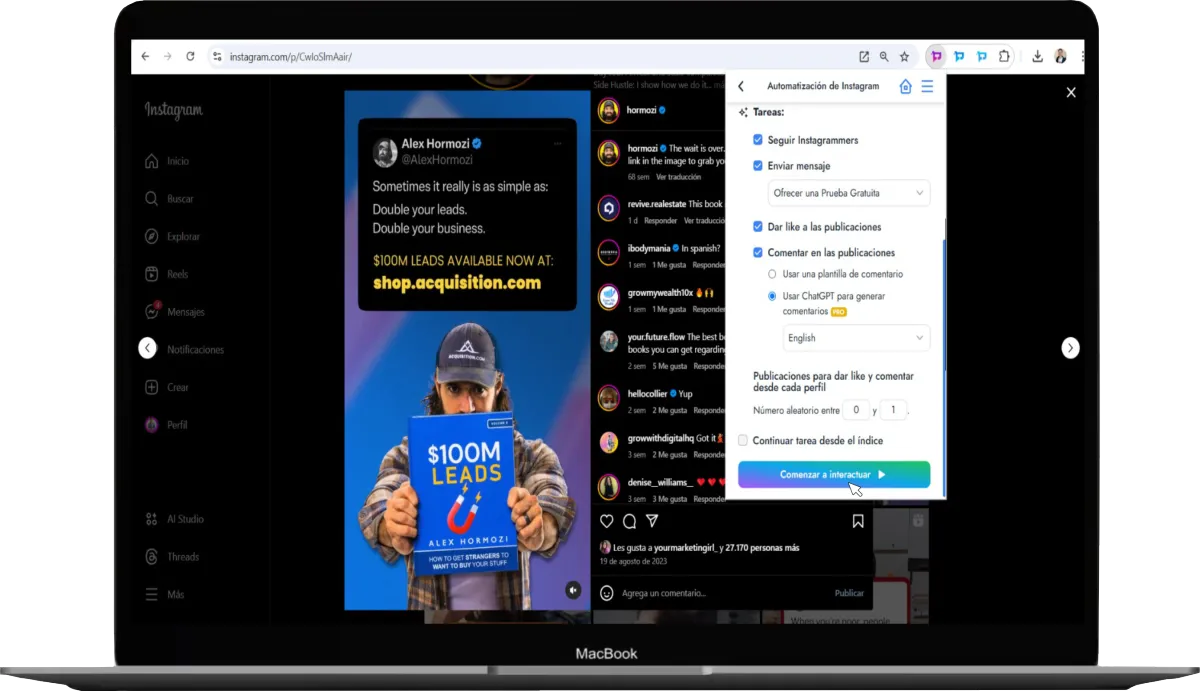1200x691 pixels.
Task: Close the post with the X icon
Action: 1071,92
